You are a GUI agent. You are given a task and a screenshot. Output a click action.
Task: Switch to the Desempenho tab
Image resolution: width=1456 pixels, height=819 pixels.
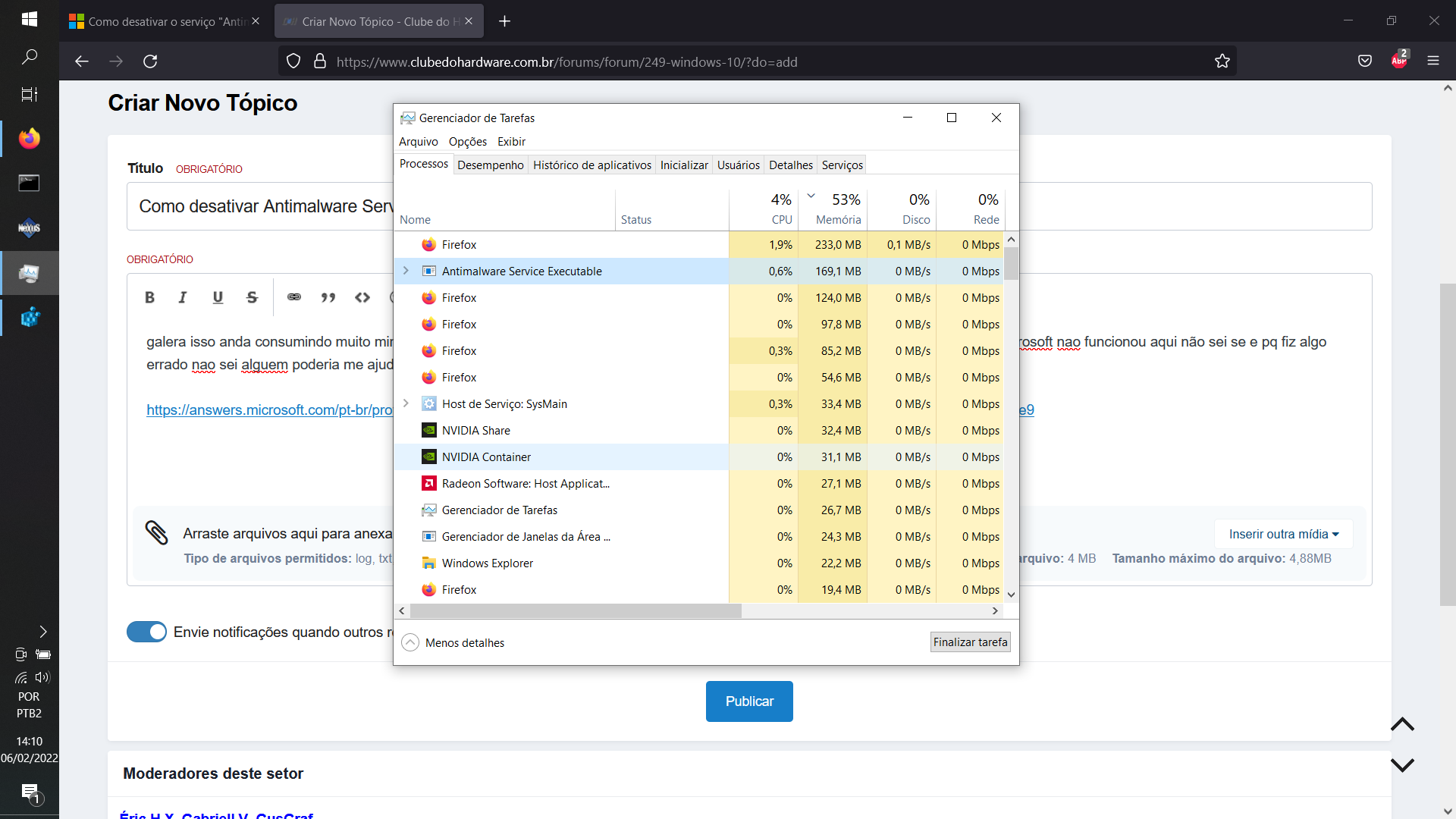[491, 165]
